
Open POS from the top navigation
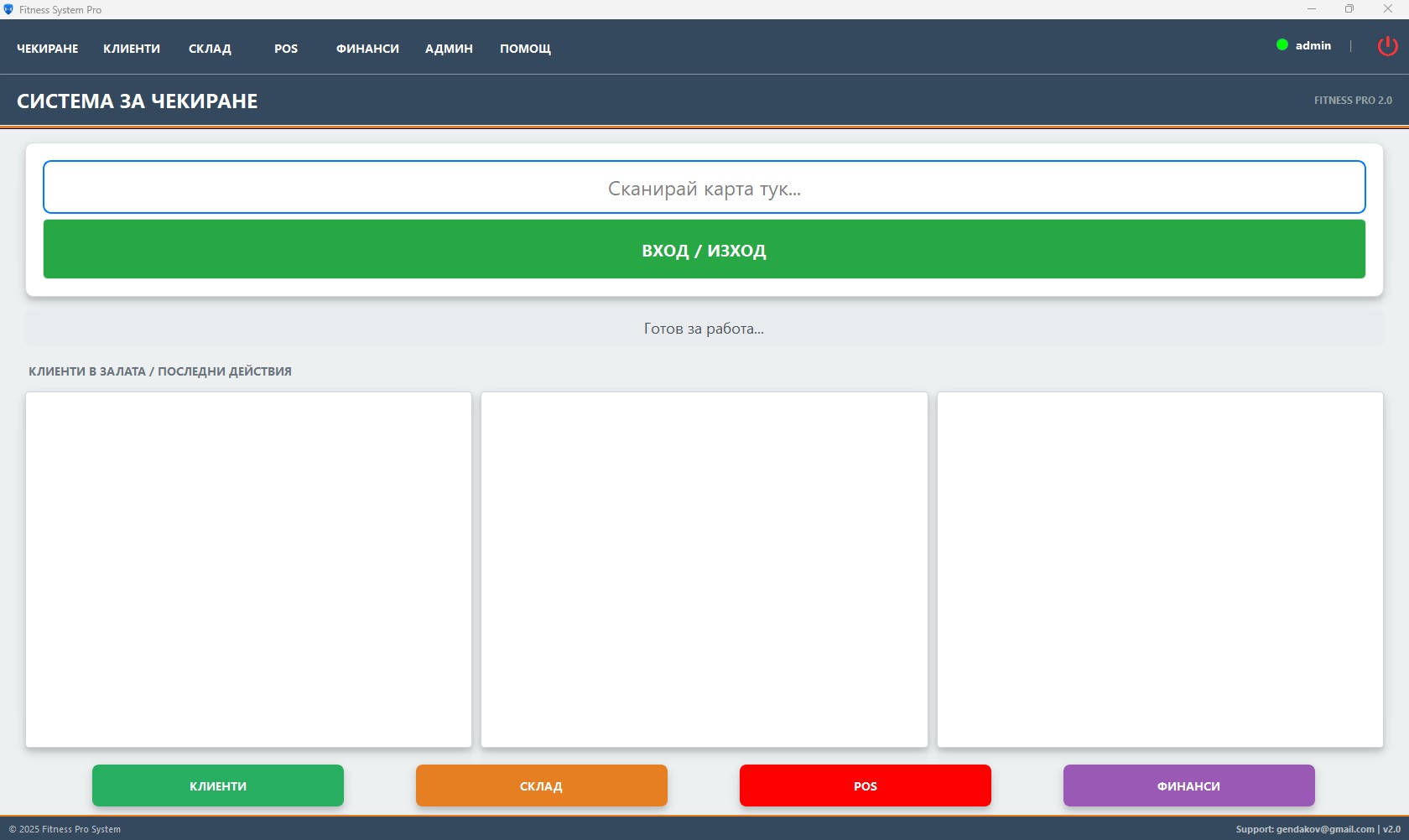tap(286, 49)
